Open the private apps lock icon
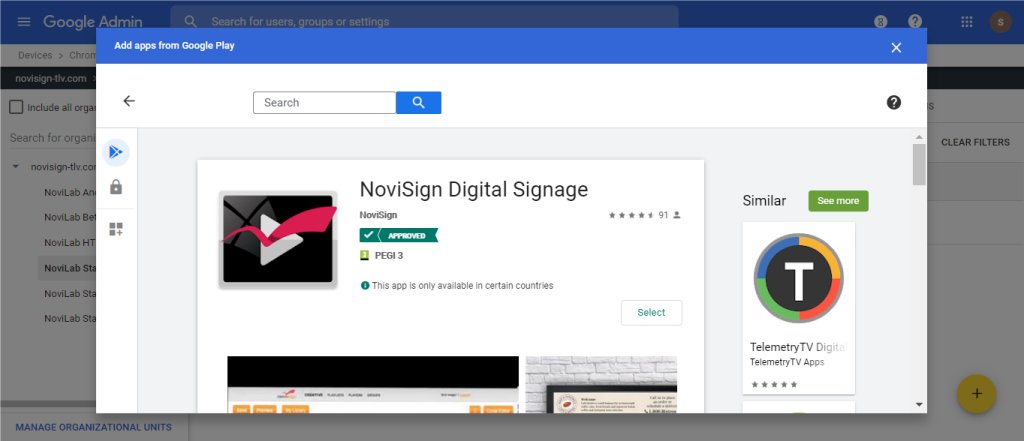 [116, 188]
